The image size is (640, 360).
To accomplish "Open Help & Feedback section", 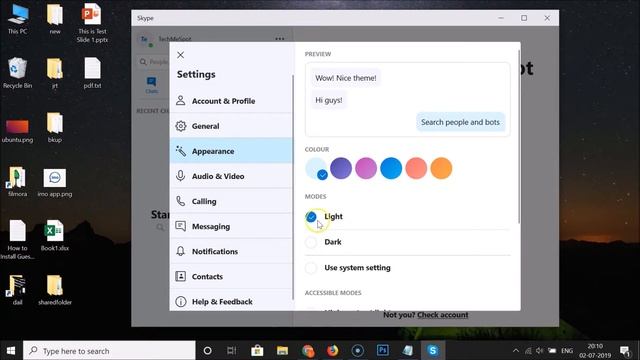I will click(231, 302).
